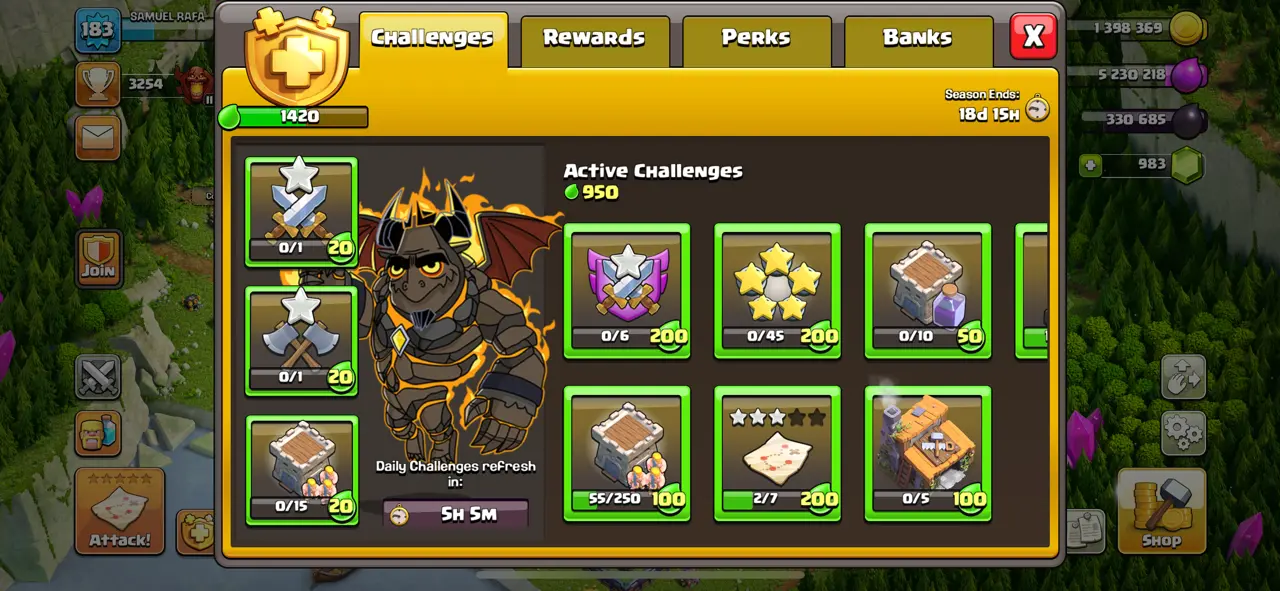1280x591 pixels.
Task: Select the Challenges tab
Action: pos(433,40)
